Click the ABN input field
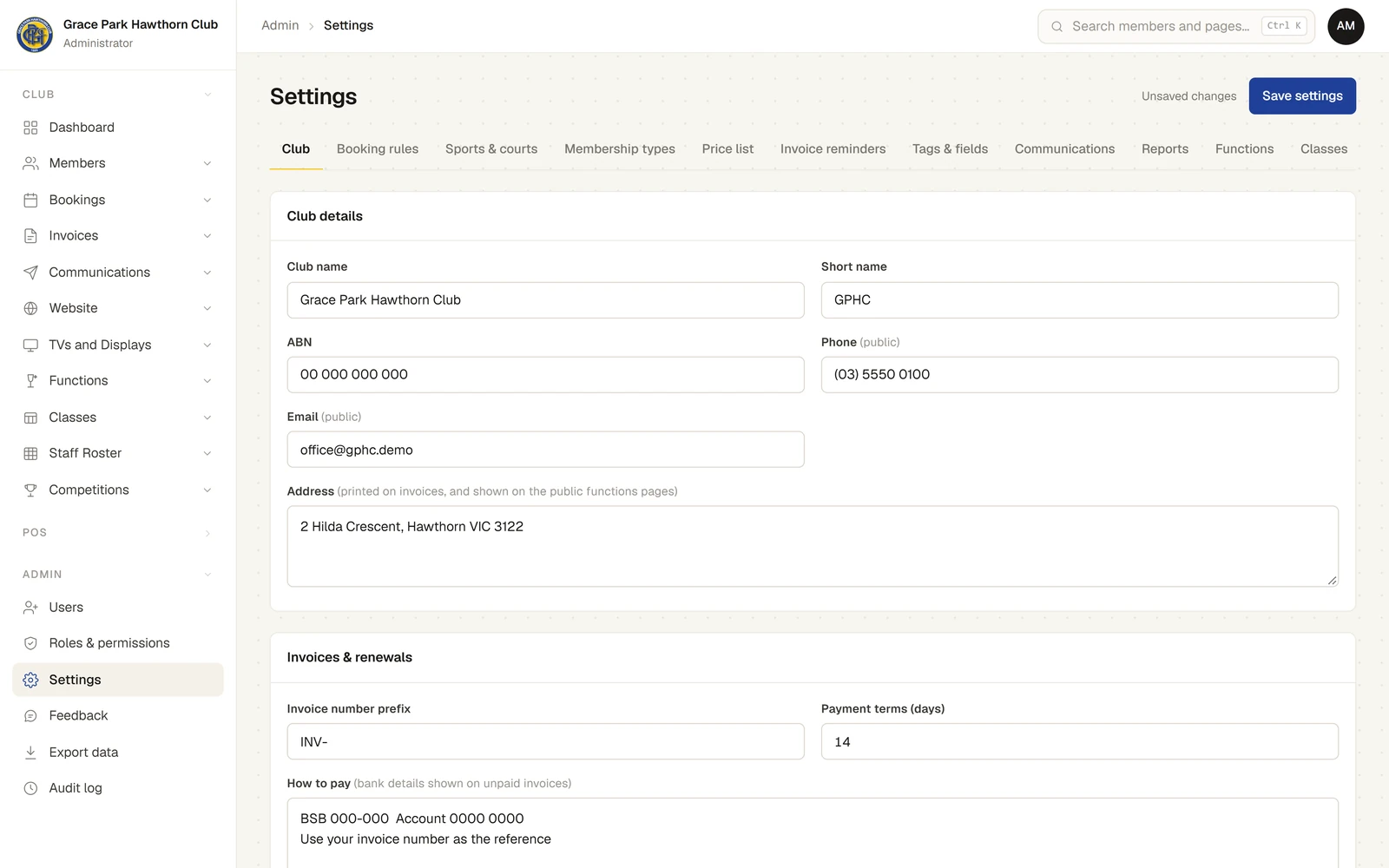The width and height of the screenshot is (1389, 868). point(545,375)
